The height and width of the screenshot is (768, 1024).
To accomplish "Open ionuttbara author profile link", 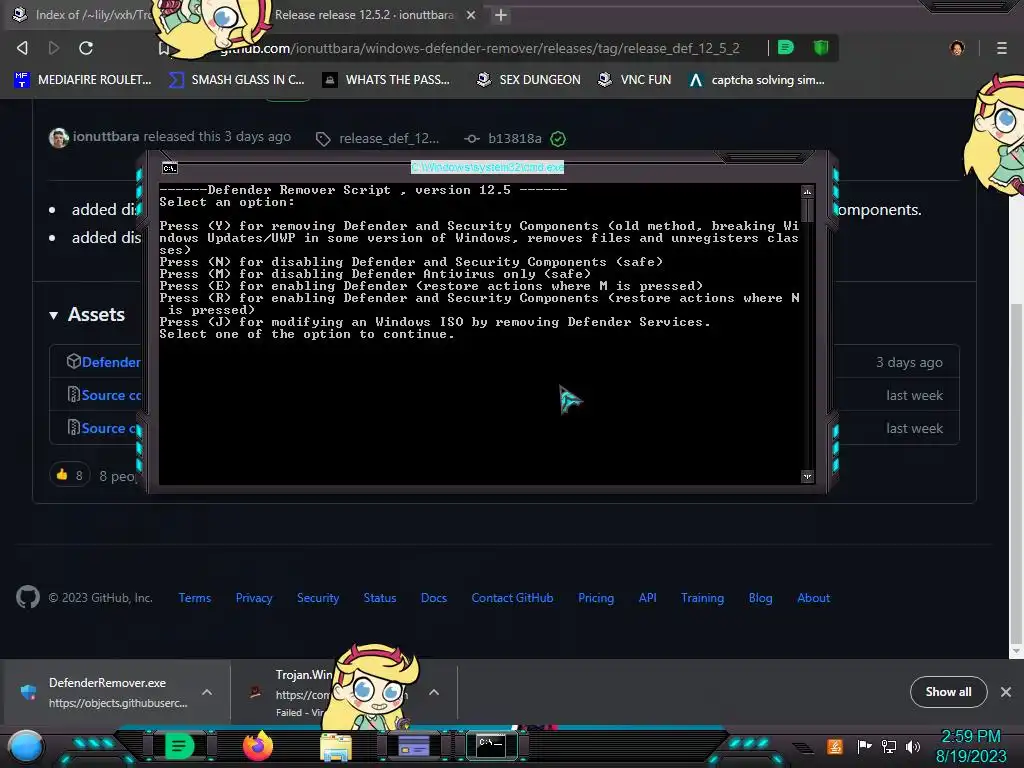I will pyautogui.click(x=106, y=136).
